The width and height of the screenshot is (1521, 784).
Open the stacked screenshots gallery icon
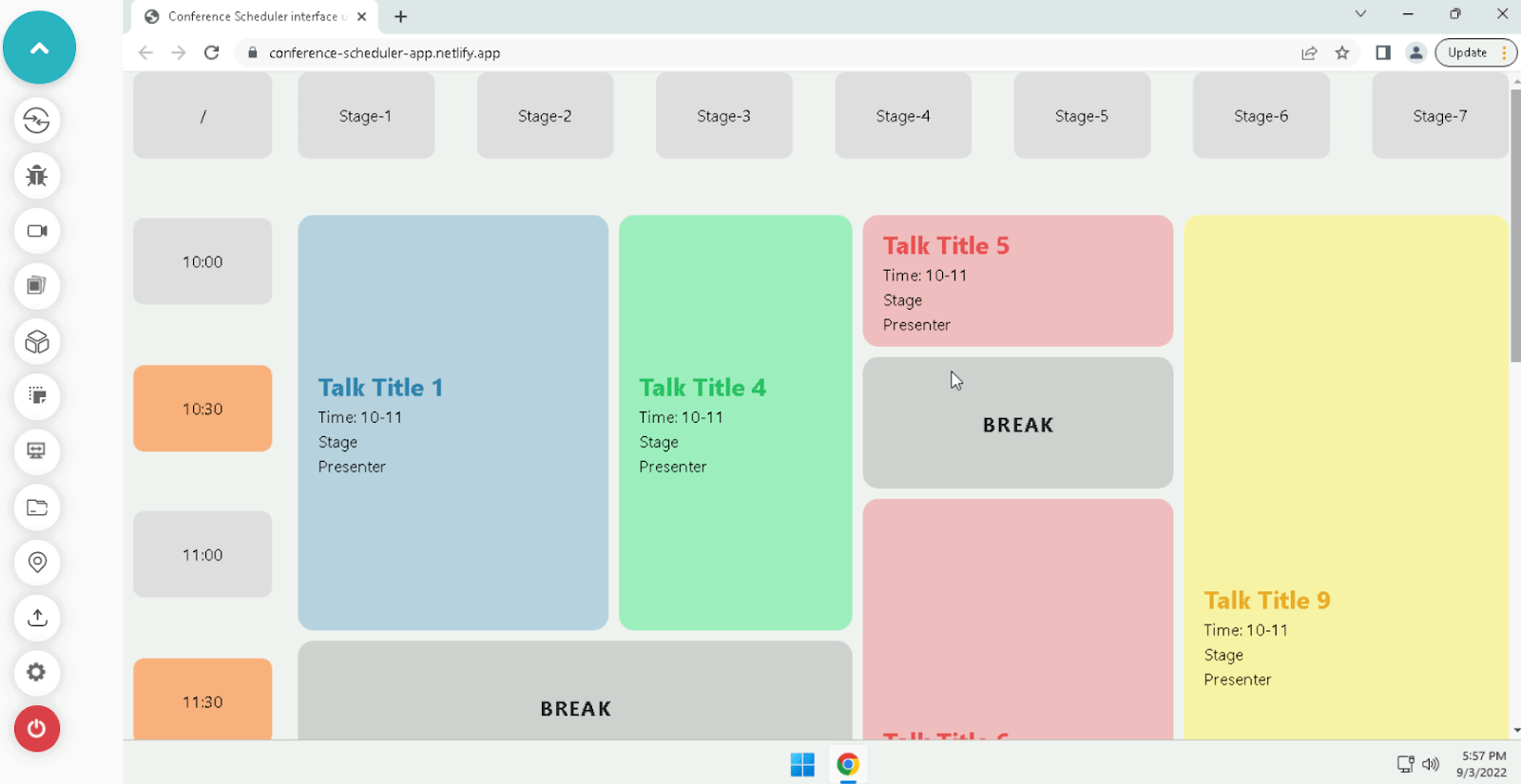[37, 286]
